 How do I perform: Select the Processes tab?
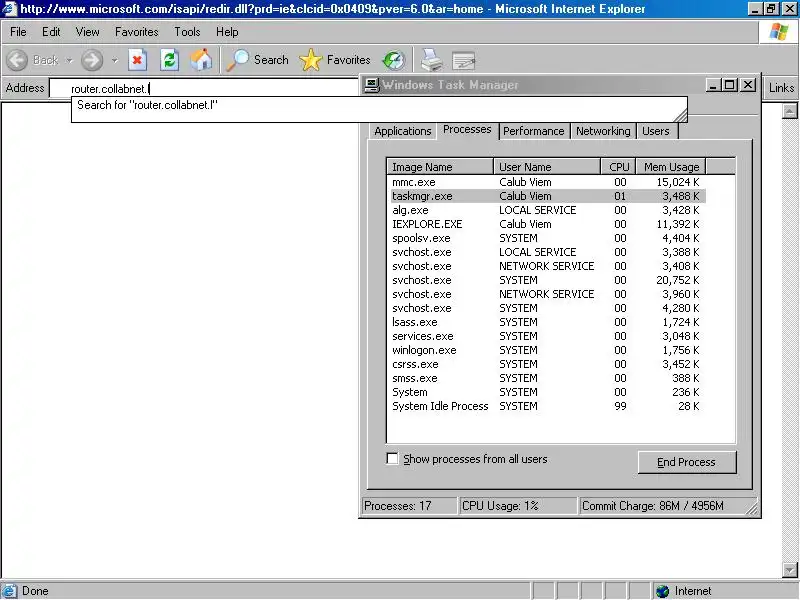click(467, 130)
